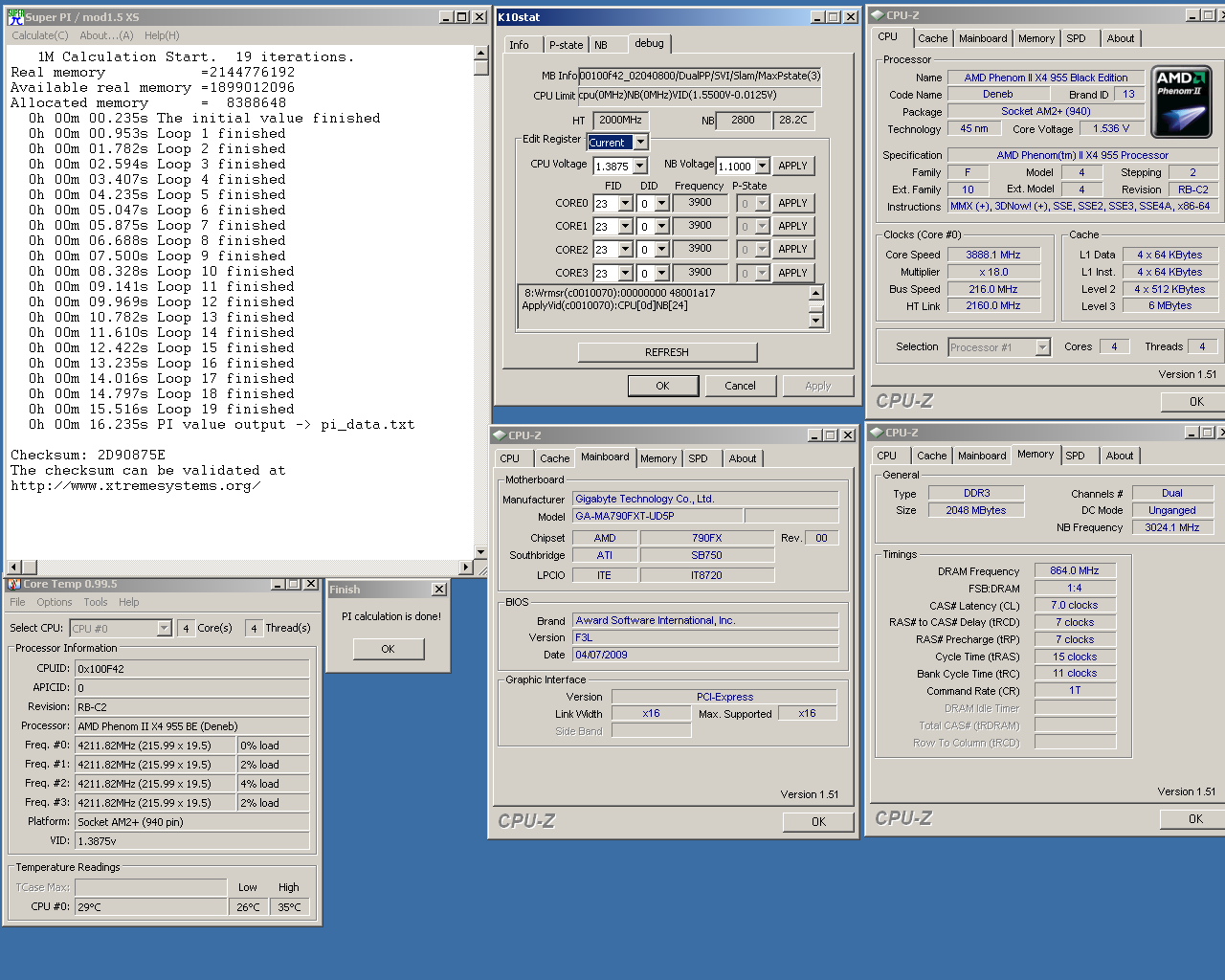The image size is (1225, 980).
Task: Open the Edit Register dropdown showing Current
Action: pyautogui.click(x=641, y=142)
